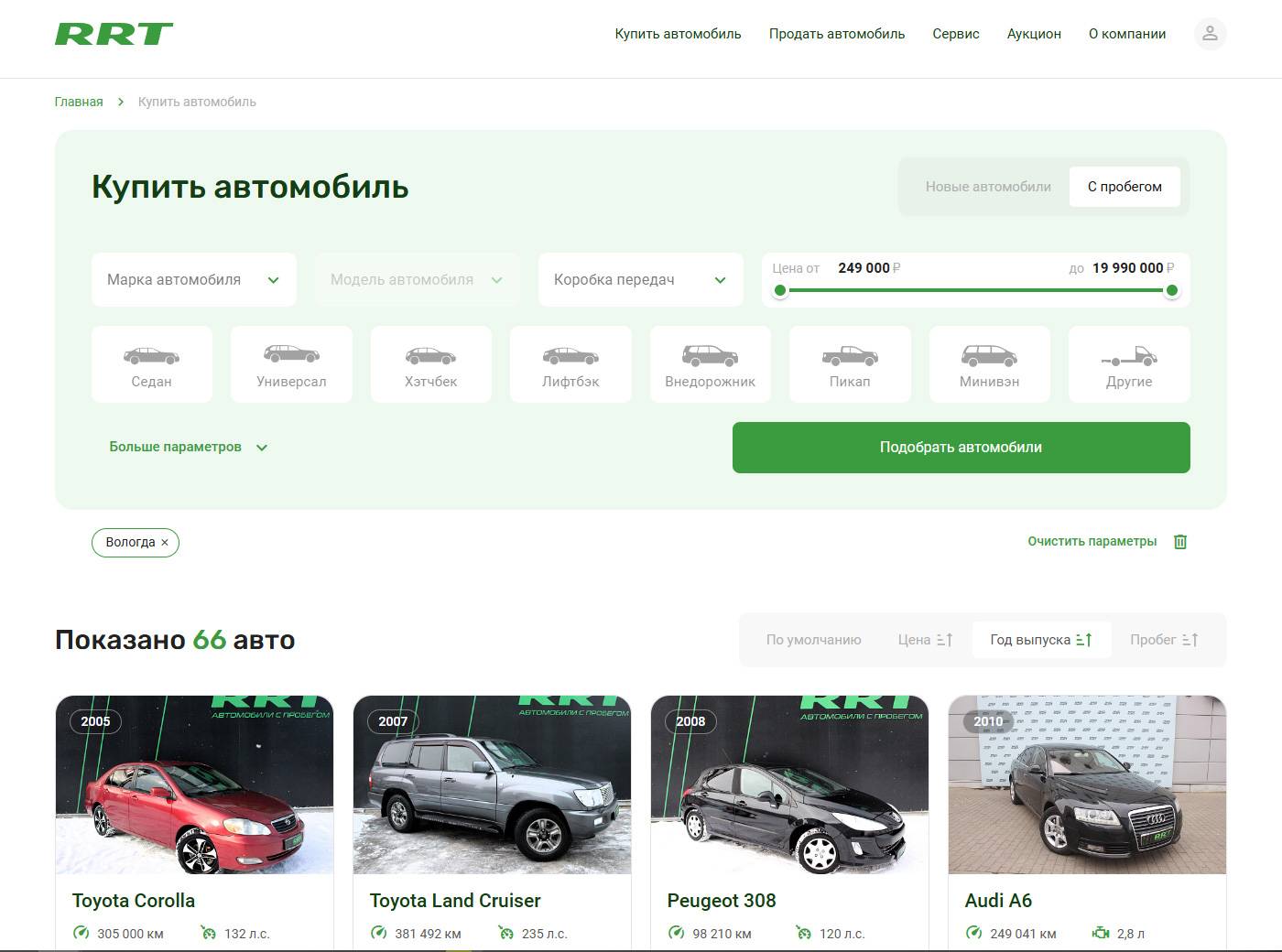Click the minimum price value 249 000
The width and height of the screenshot is (1282, 952).
[864, 268]
